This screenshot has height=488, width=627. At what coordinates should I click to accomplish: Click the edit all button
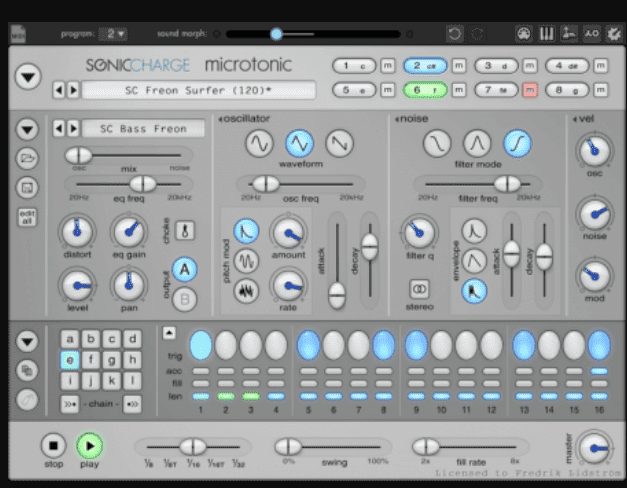pos(27,217)
